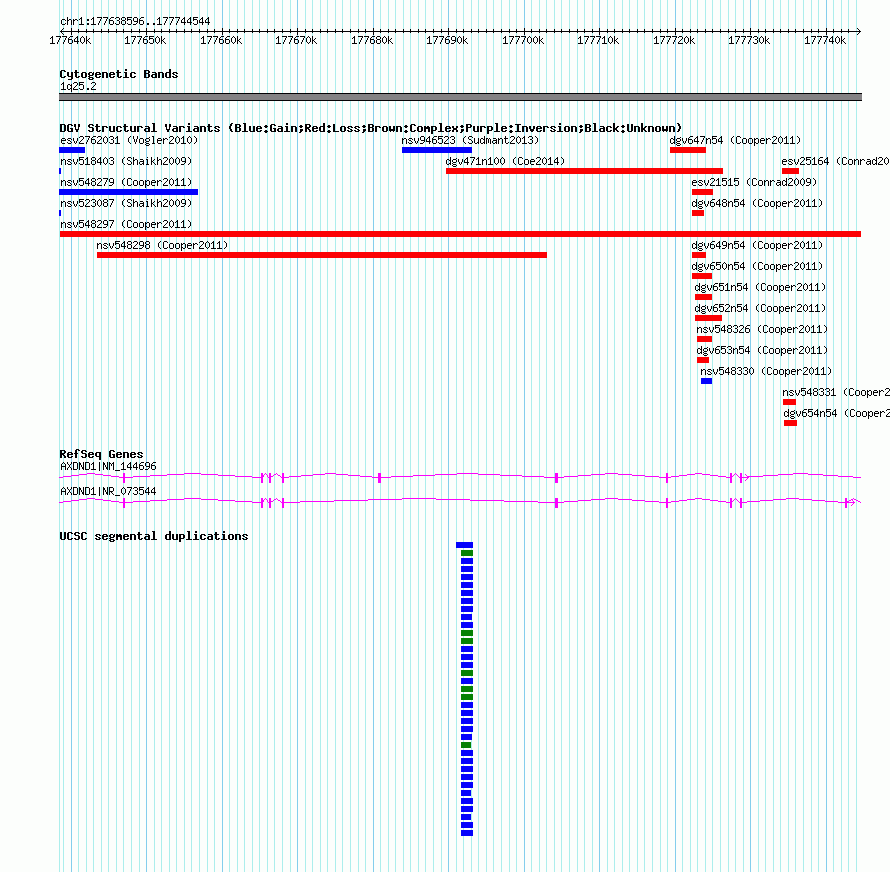Open esv21515 (Conrad2009) label
890x872 pixels.
click(754, 182)
